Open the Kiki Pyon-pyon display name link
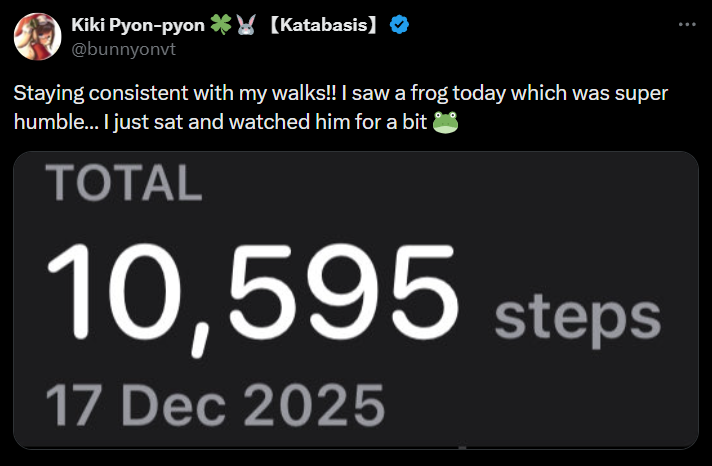The width and height of the screenshot is (712, 466). 137,25
